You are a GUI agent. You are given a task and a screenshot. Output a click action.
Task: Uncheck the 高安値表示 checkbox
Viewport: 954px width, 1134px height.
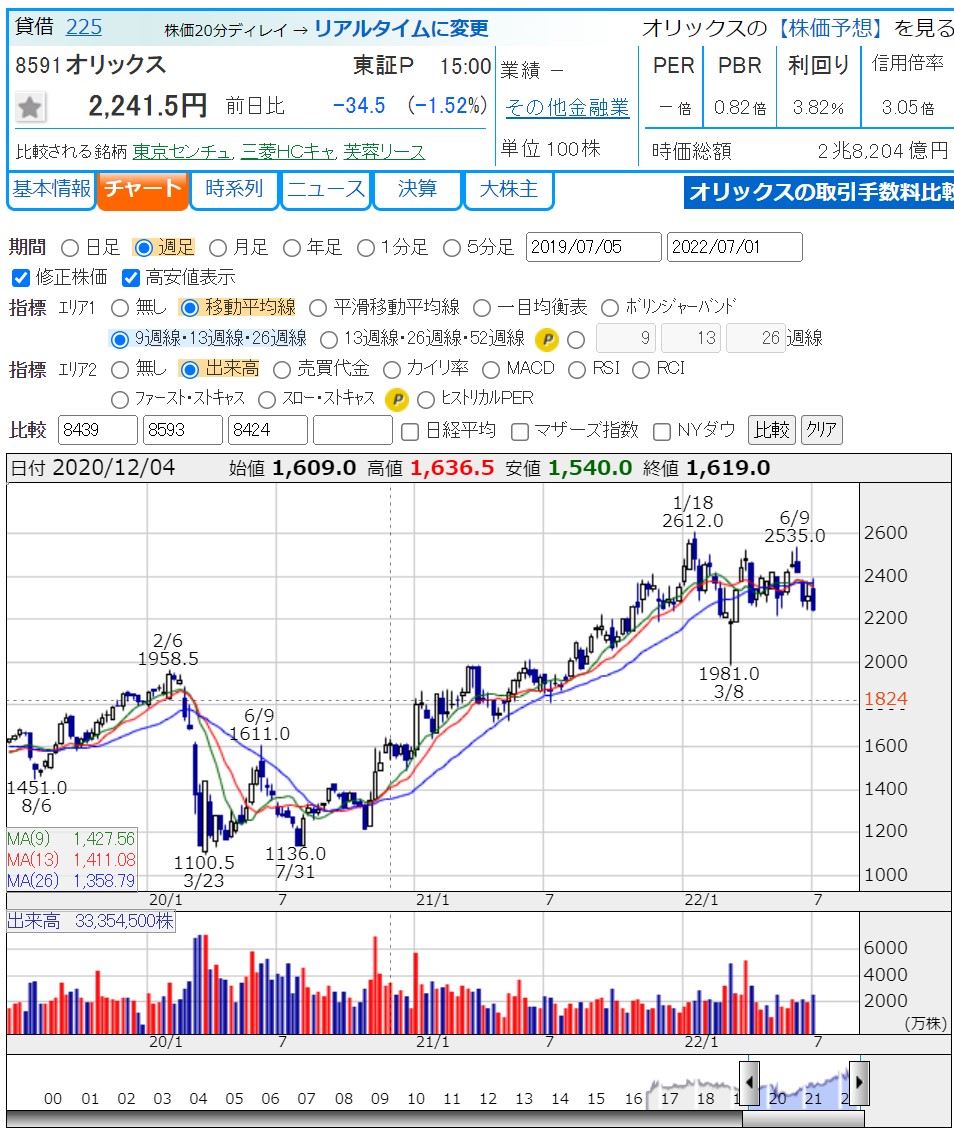130,277
